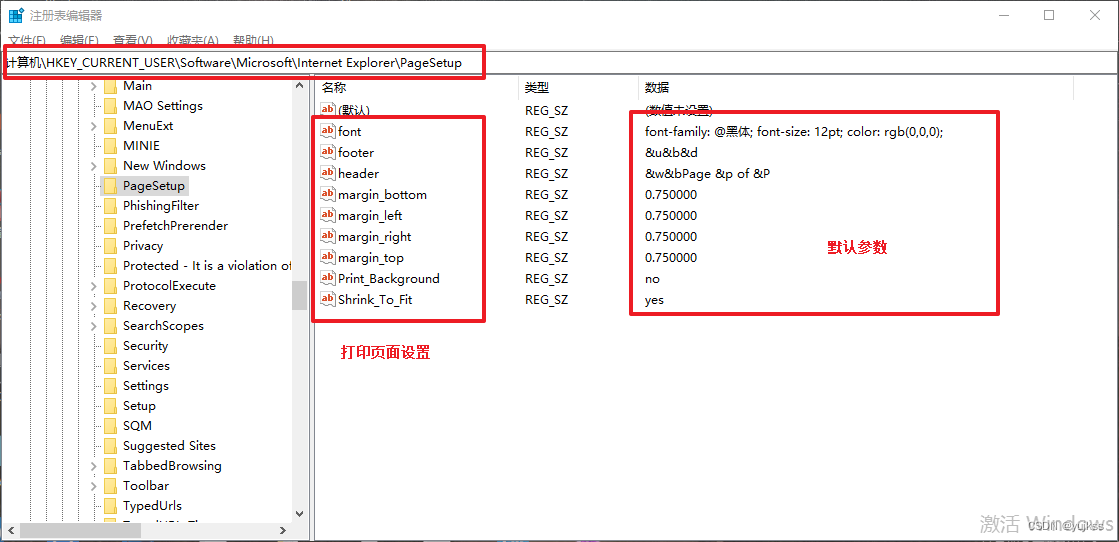Click the "no" data of Print_Background

pyautogui.click(x=652, y=278)
